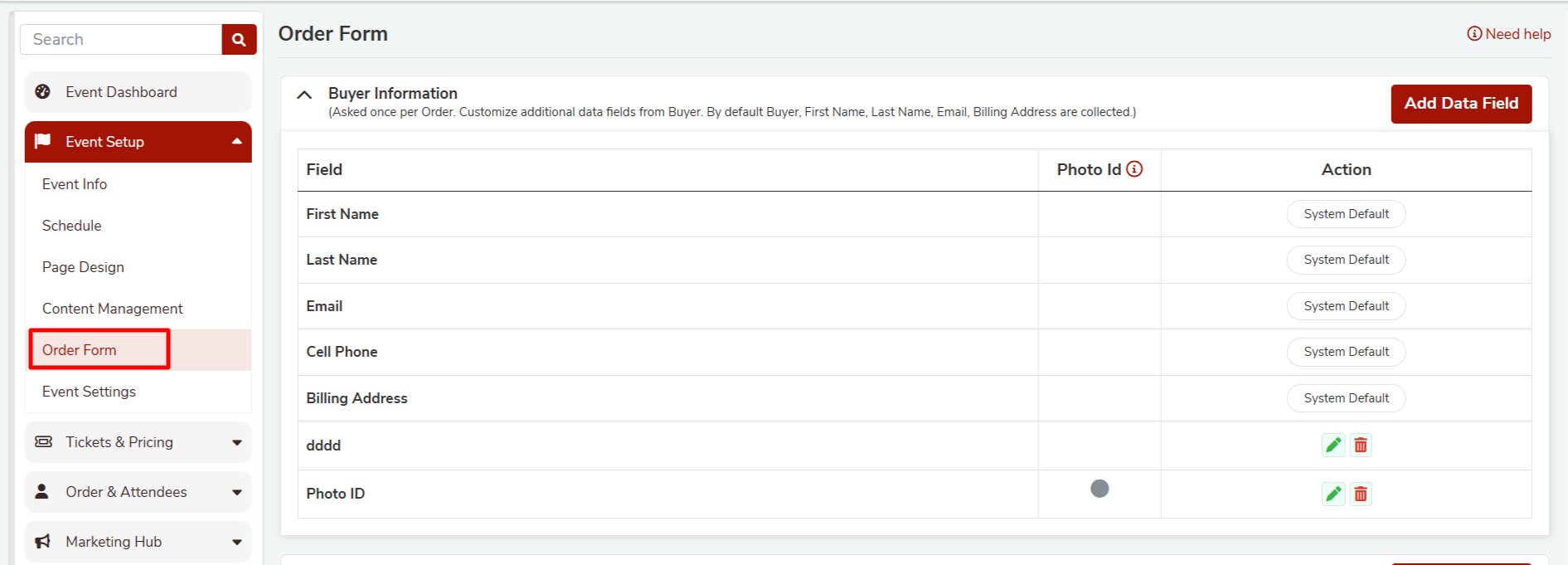1568x565 pixels.
Task: Edit the dddd field with pencil icon
Action: (x=1333, y=446)
